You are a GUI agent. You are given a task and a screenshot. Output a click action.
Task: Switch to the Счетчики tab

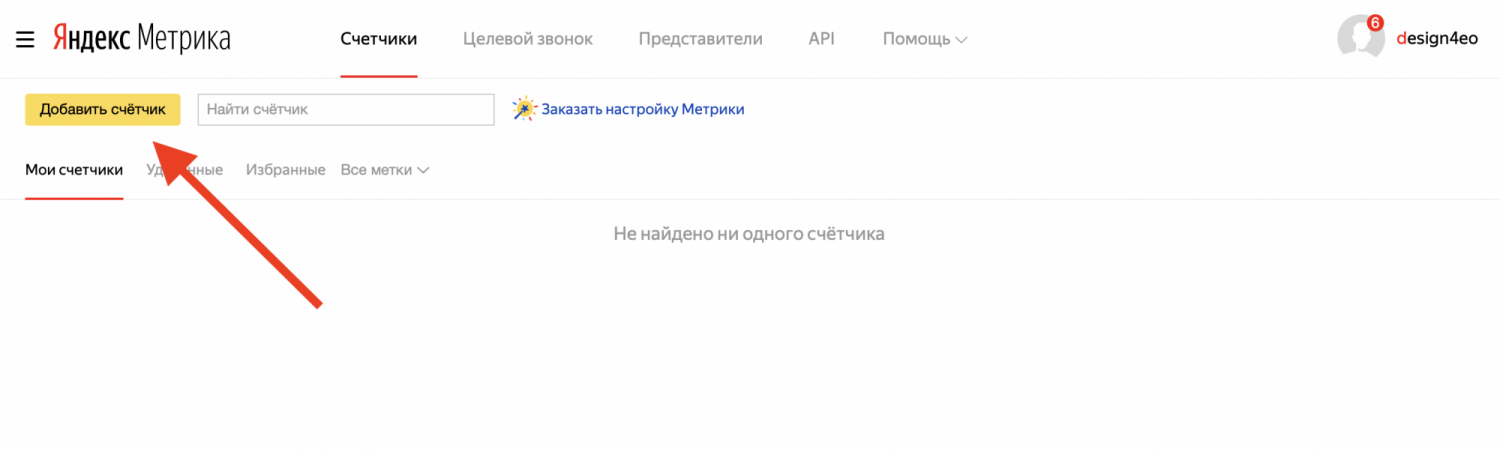click(x=378, y=39)
